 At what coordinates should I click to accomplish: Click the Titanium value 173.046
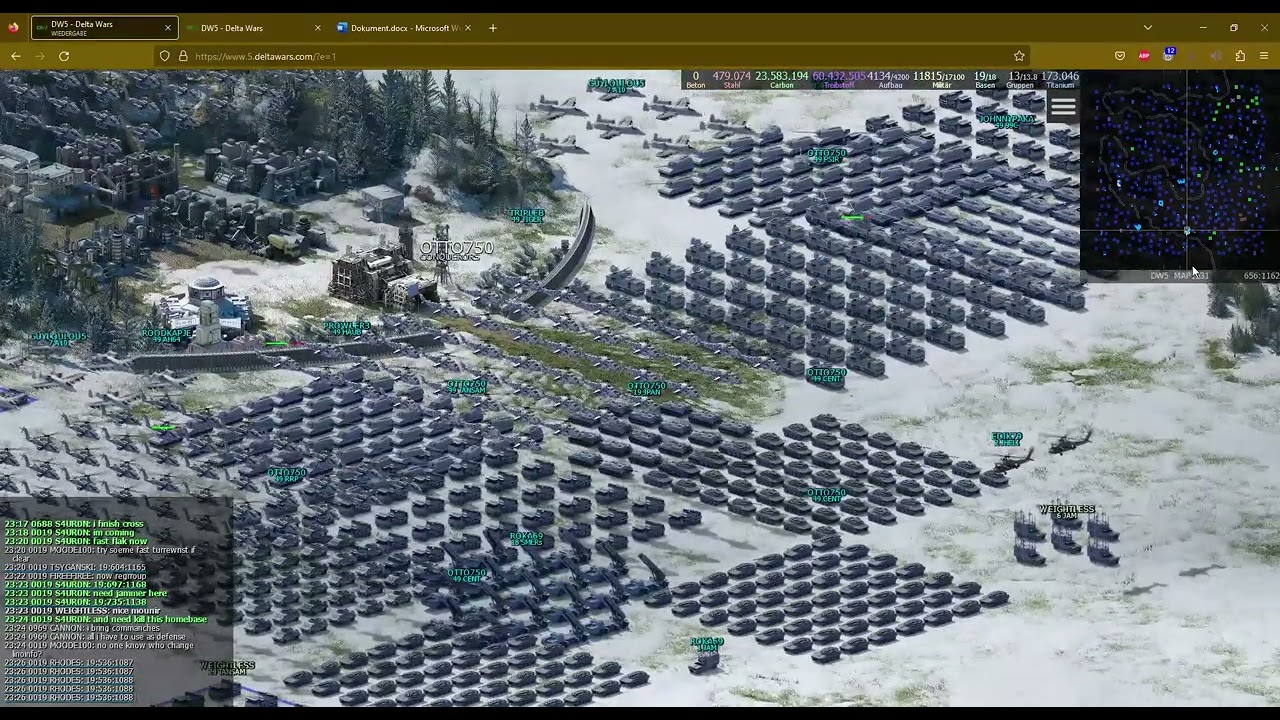[1060, 76]
